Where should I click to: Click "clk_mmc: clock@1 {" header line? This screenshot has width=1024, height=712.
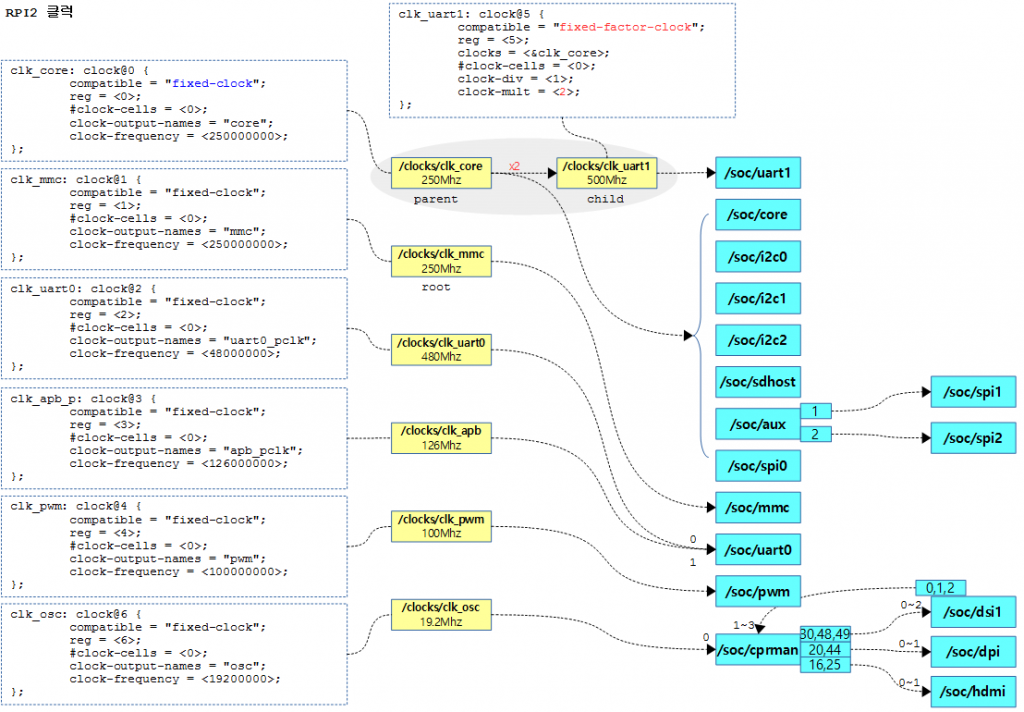click(x=76, y=180)
